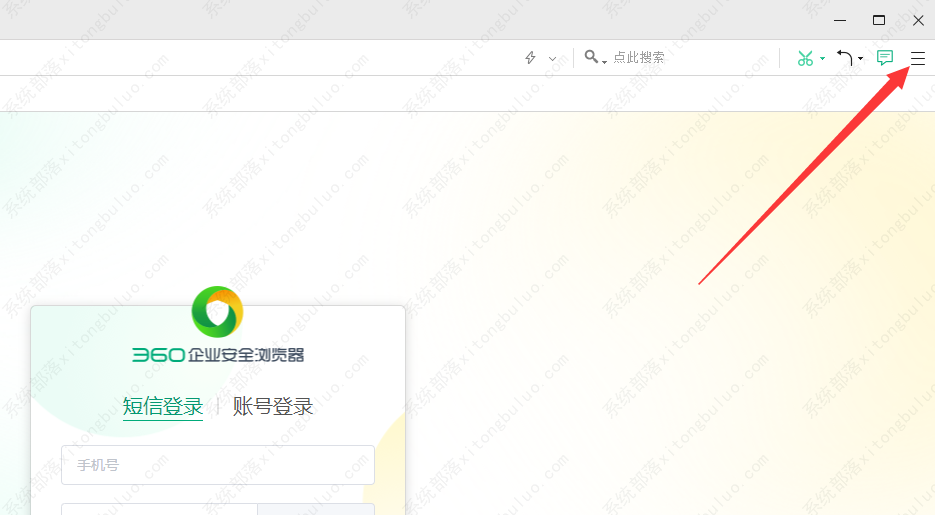Click into the 手机号 phone number field
935x515 pixels.
218,465
